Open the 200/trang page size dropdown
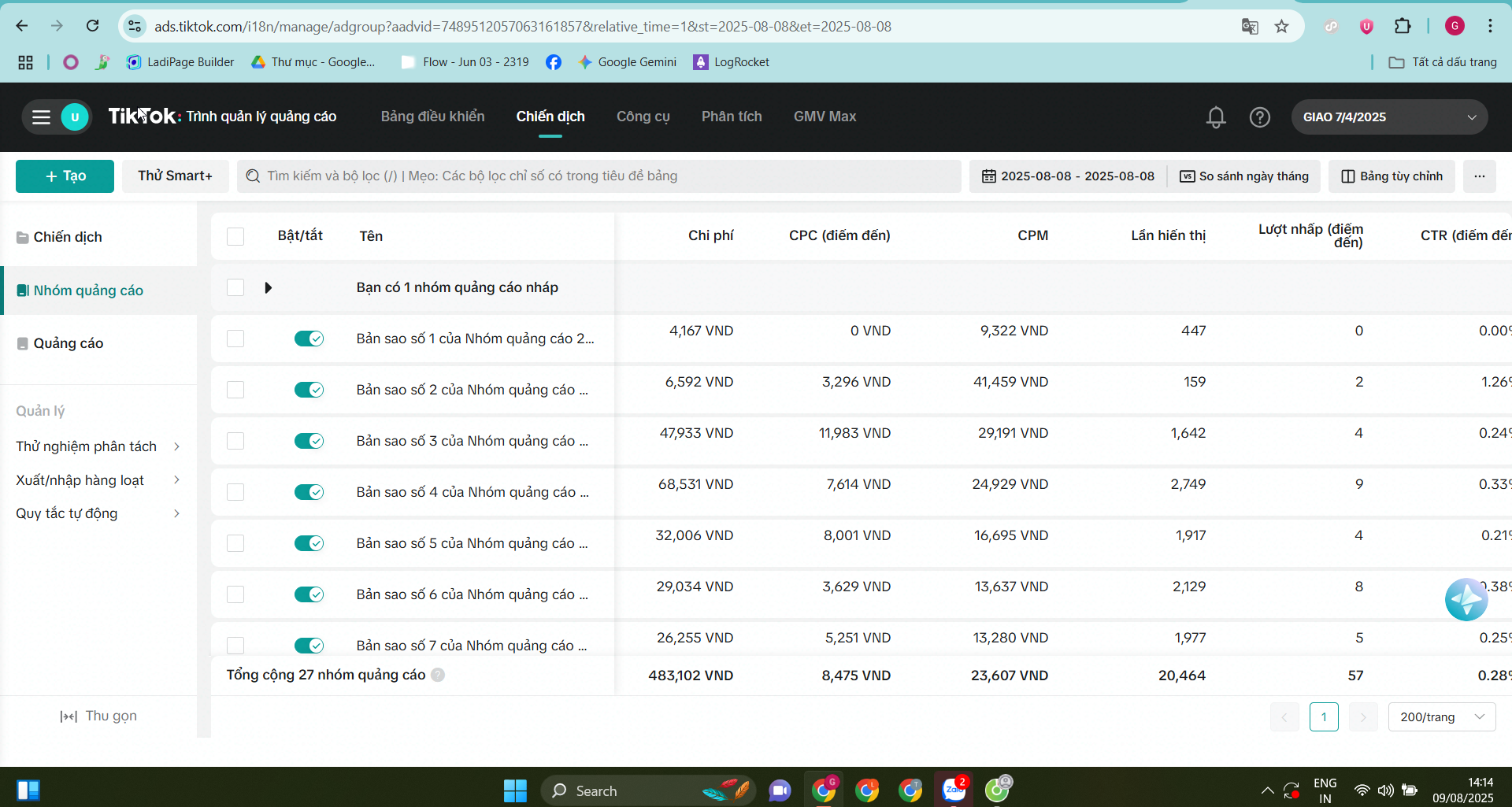This screenshot has width=1512, height=807. coord(1441,716)
